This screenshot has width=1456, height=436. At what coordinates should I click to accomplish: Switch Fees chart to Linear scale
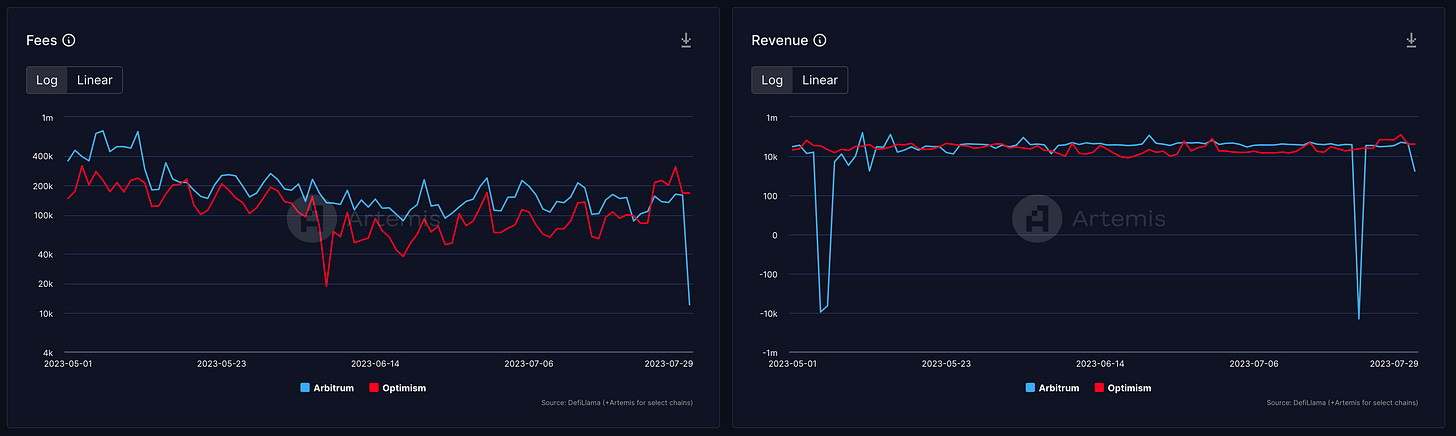point(95,80)
